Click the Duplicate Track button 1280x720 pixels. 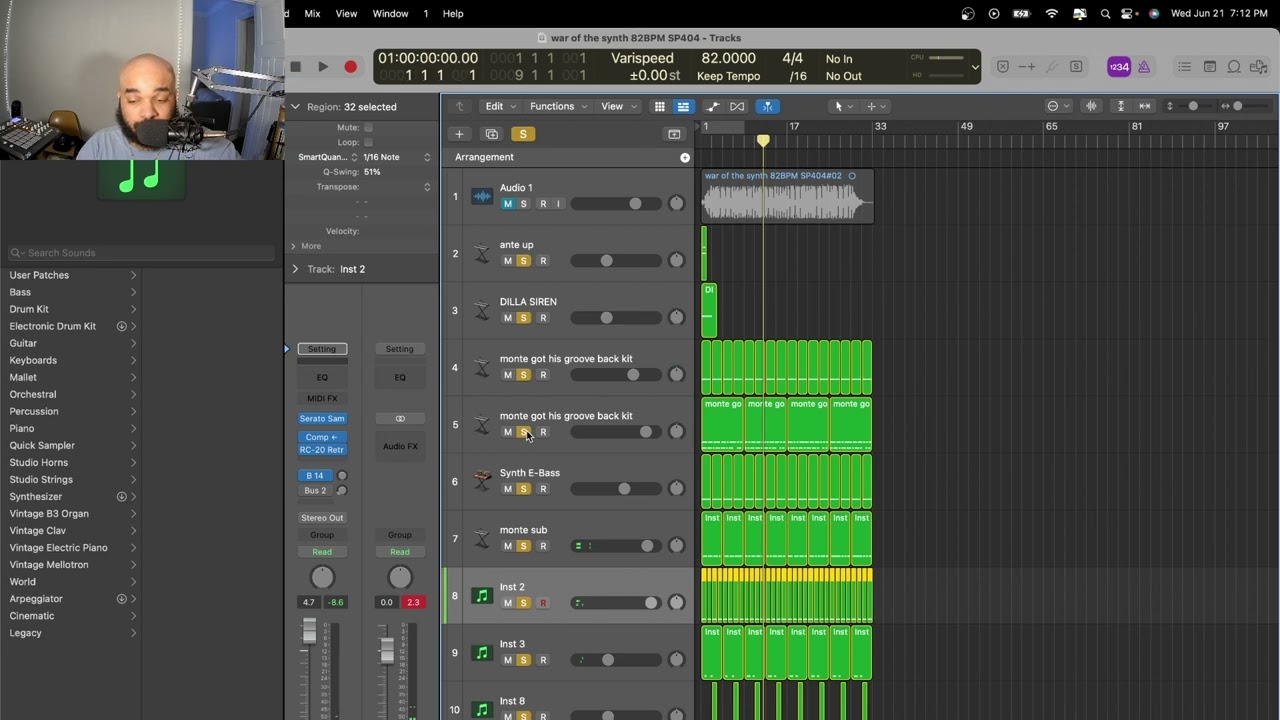tap(491, 134)
